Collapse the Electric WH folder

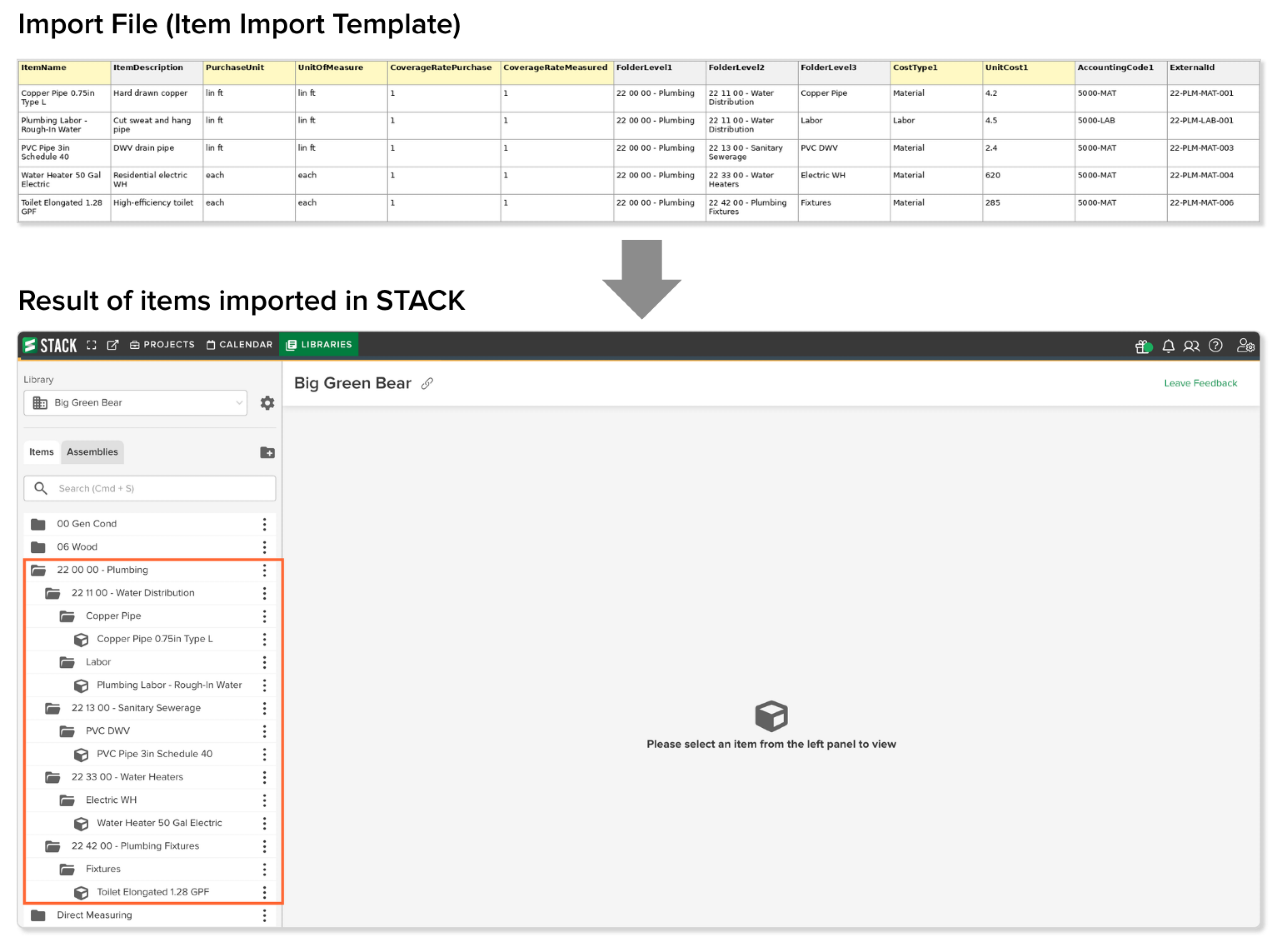pyautogui.click(x=67, y=800)
